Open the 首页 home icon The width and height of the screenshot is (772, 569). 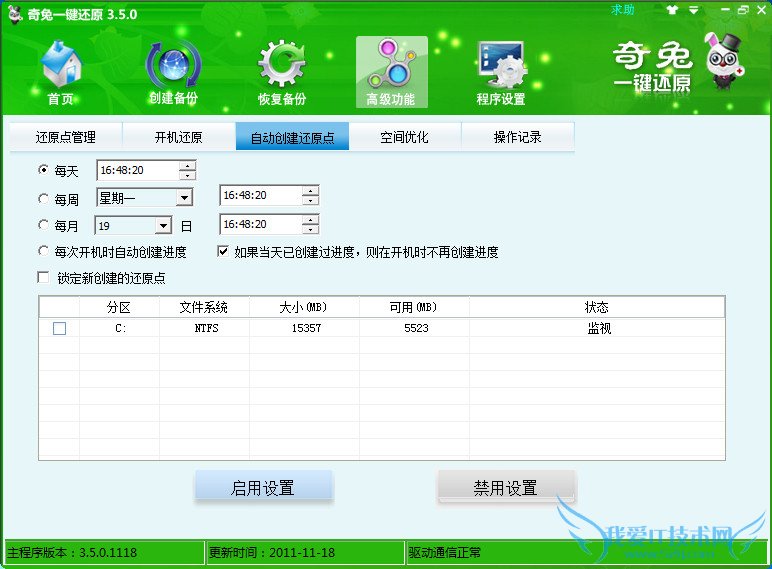point(61,72)
